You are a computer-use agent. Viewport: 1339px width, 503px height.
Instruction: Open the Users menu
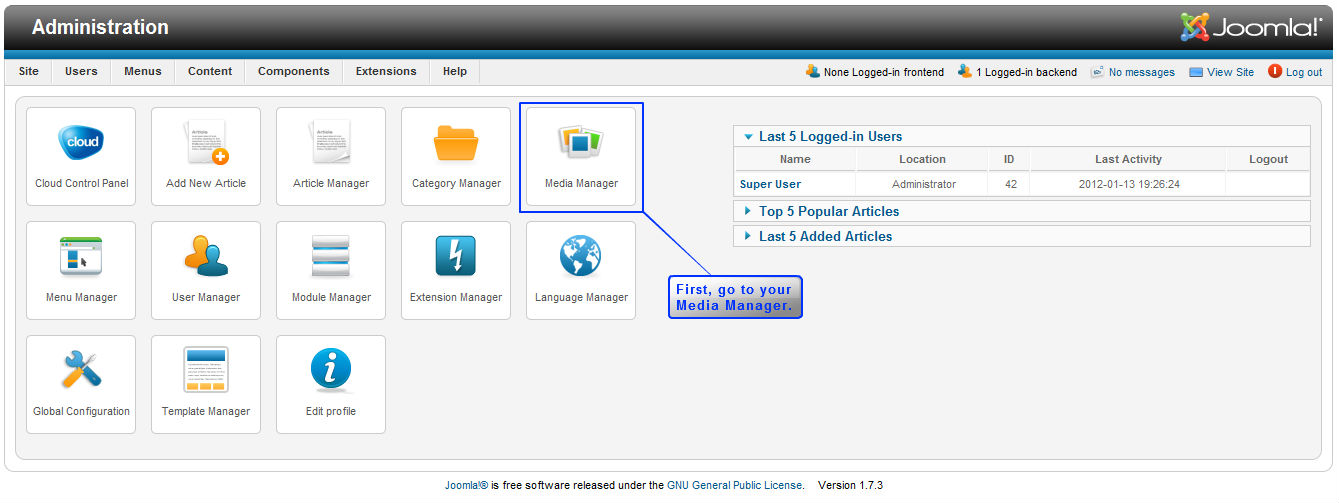coord(81,71)
